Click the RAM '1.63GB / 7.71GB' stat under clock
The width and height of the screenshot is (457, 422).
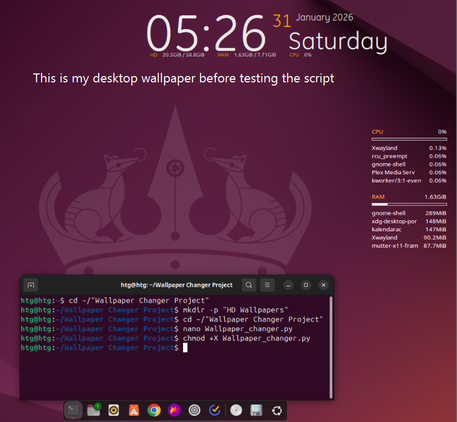point(255,55)
